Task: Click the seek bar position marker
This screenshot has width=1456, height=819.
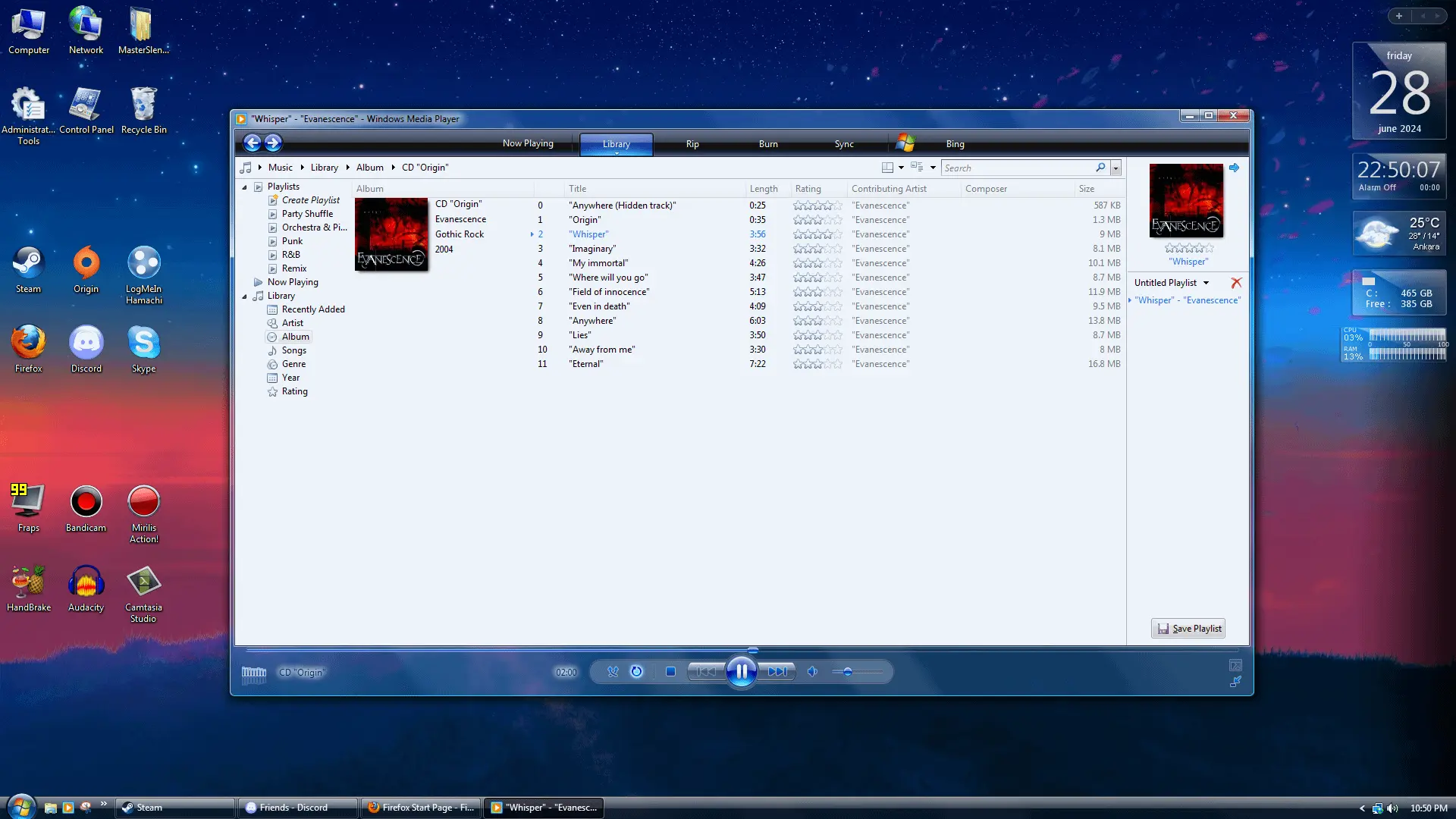Action: click(753, 651)
